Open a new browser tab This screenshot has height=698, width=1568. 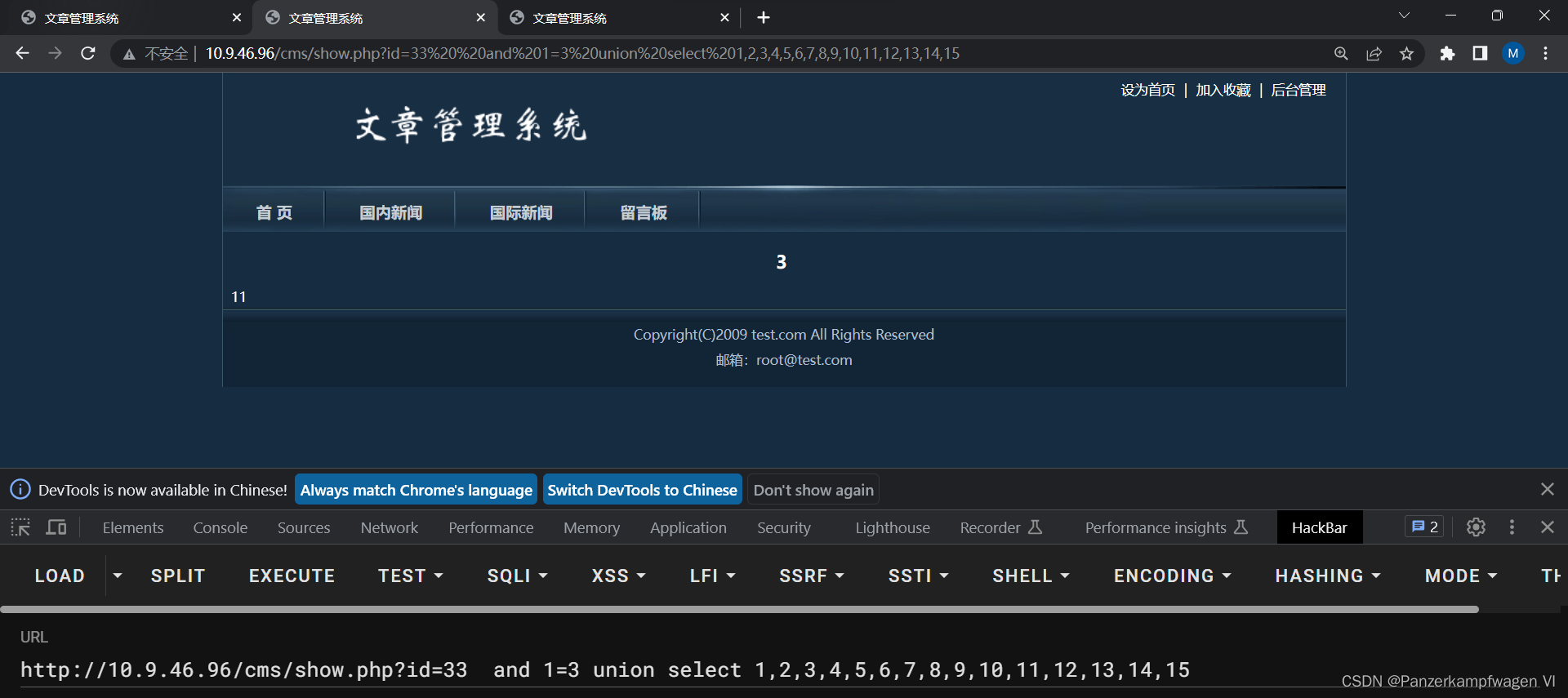(x=764, y=18)
